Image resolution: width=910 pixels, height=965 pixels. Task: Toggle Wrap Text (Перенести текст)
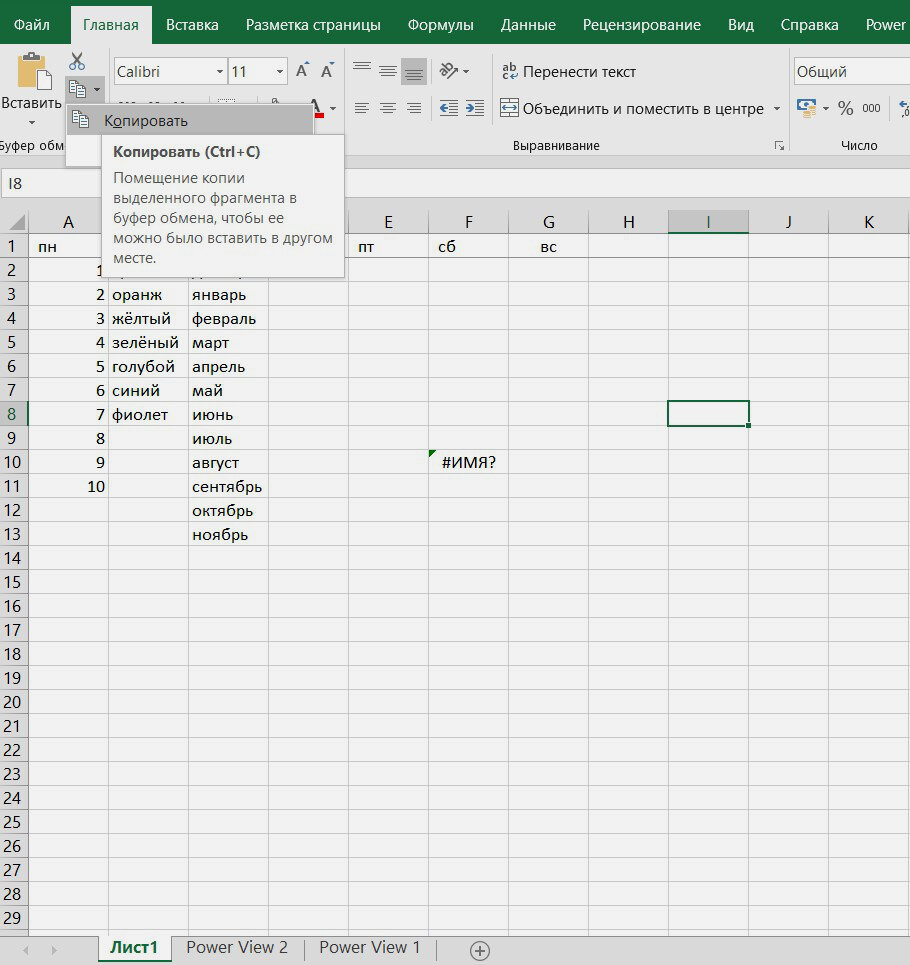[569, 72]
